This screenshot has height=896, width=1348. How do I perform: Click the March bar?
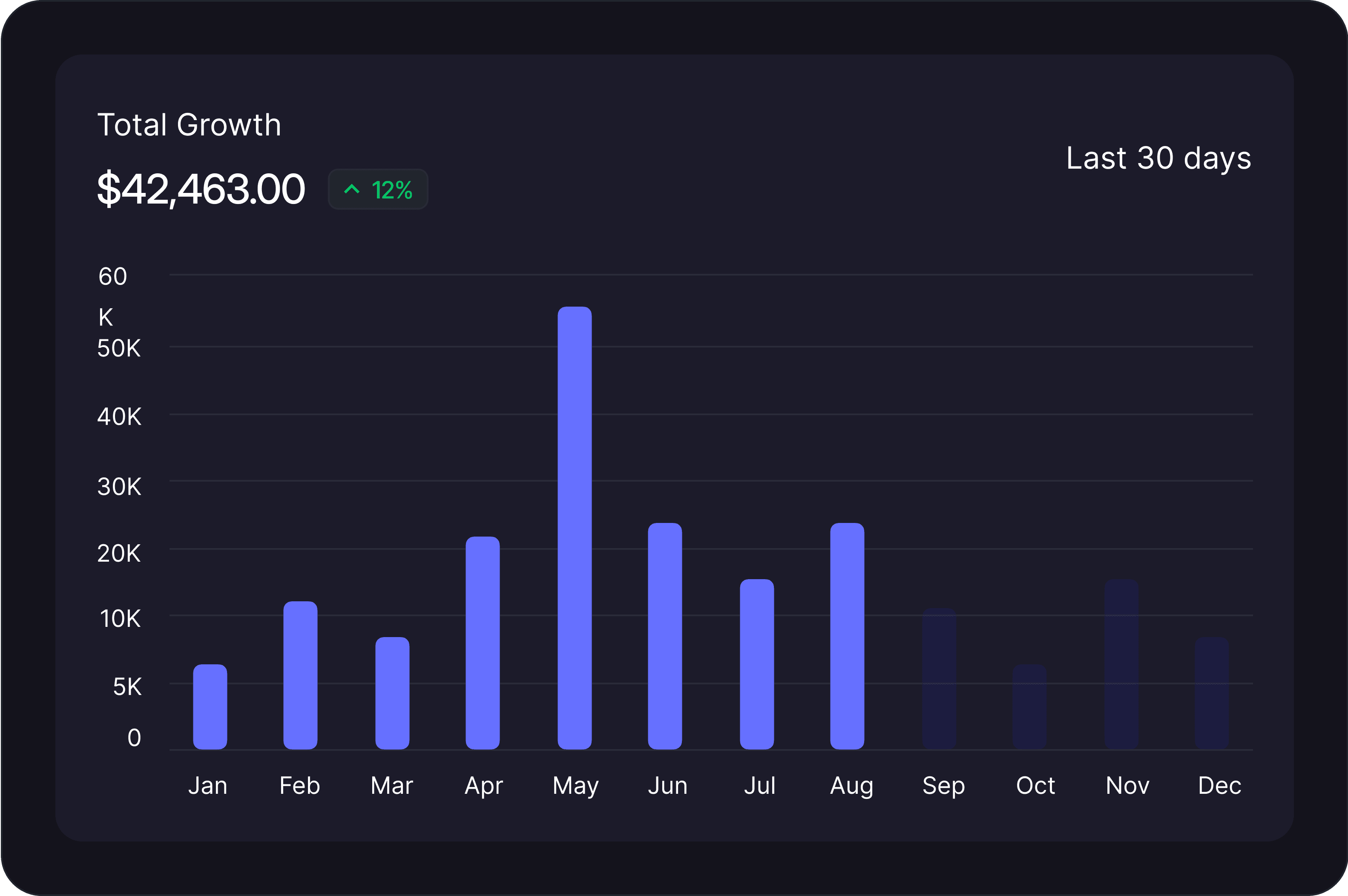click(x=392, y=693)
